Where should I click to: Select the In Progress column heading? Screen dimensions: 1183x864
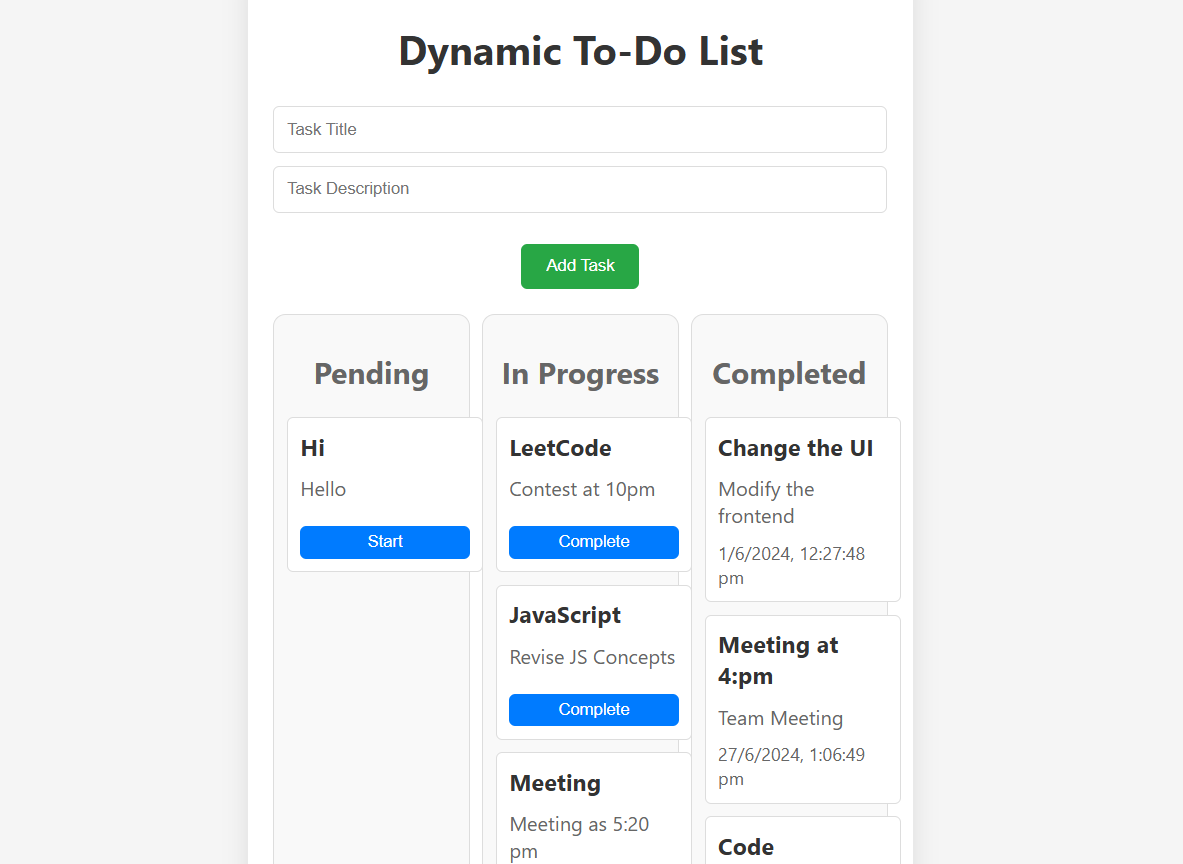point(580,374)
